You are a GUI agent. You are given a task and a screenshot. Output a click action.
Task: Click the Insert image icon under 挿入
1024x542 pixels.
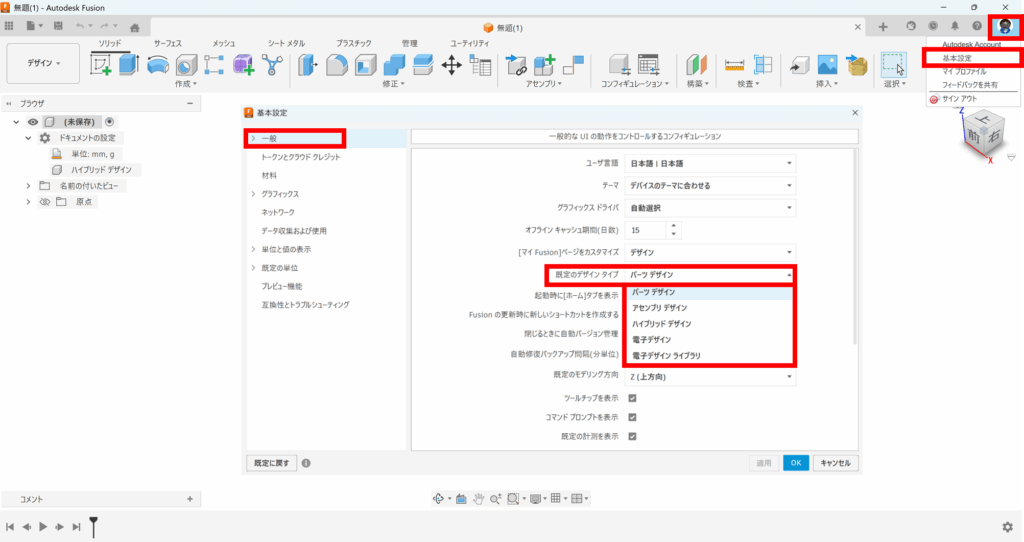pyautogui.click(x=827, y=65)
